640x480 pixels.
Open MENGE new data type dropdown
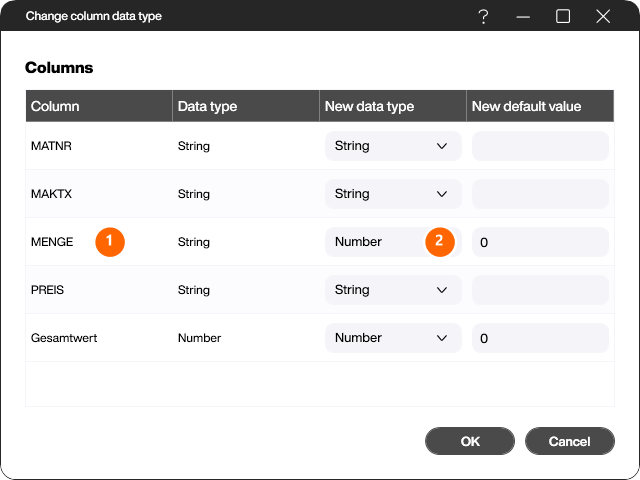coord(393,242)
